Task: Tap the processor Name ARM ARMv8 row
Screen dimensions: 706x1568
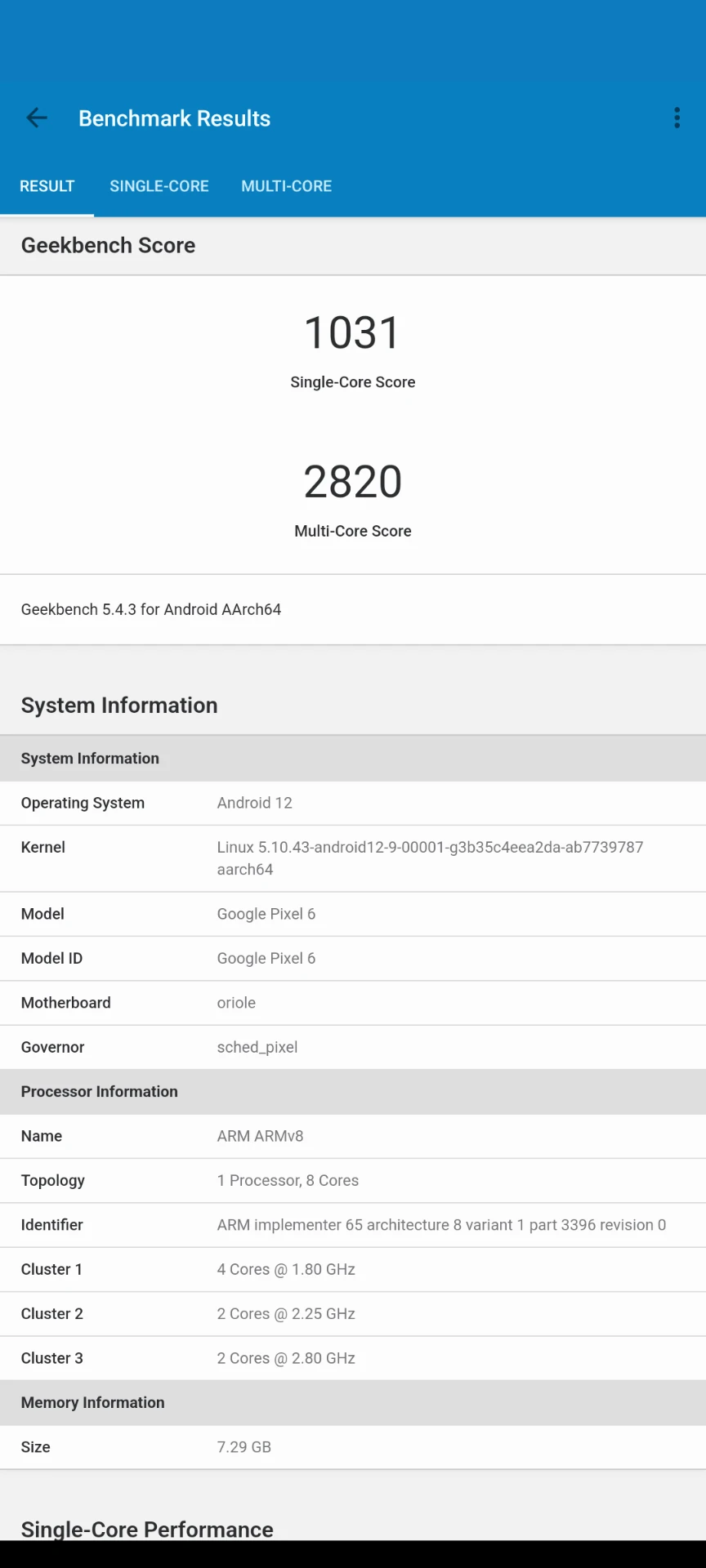Action: [353, 1136]
